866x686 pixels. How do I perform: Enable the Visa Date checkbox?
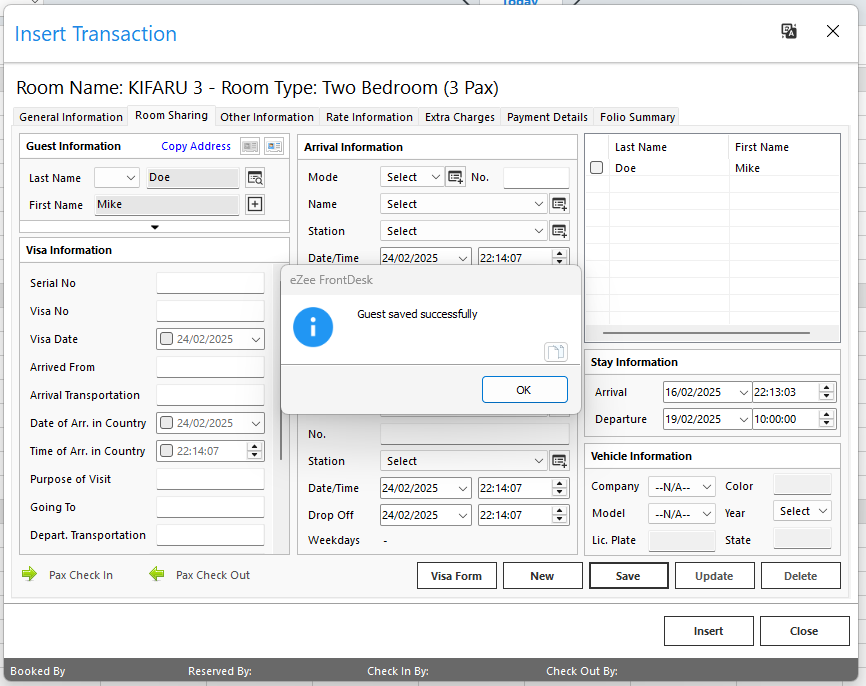167,339
